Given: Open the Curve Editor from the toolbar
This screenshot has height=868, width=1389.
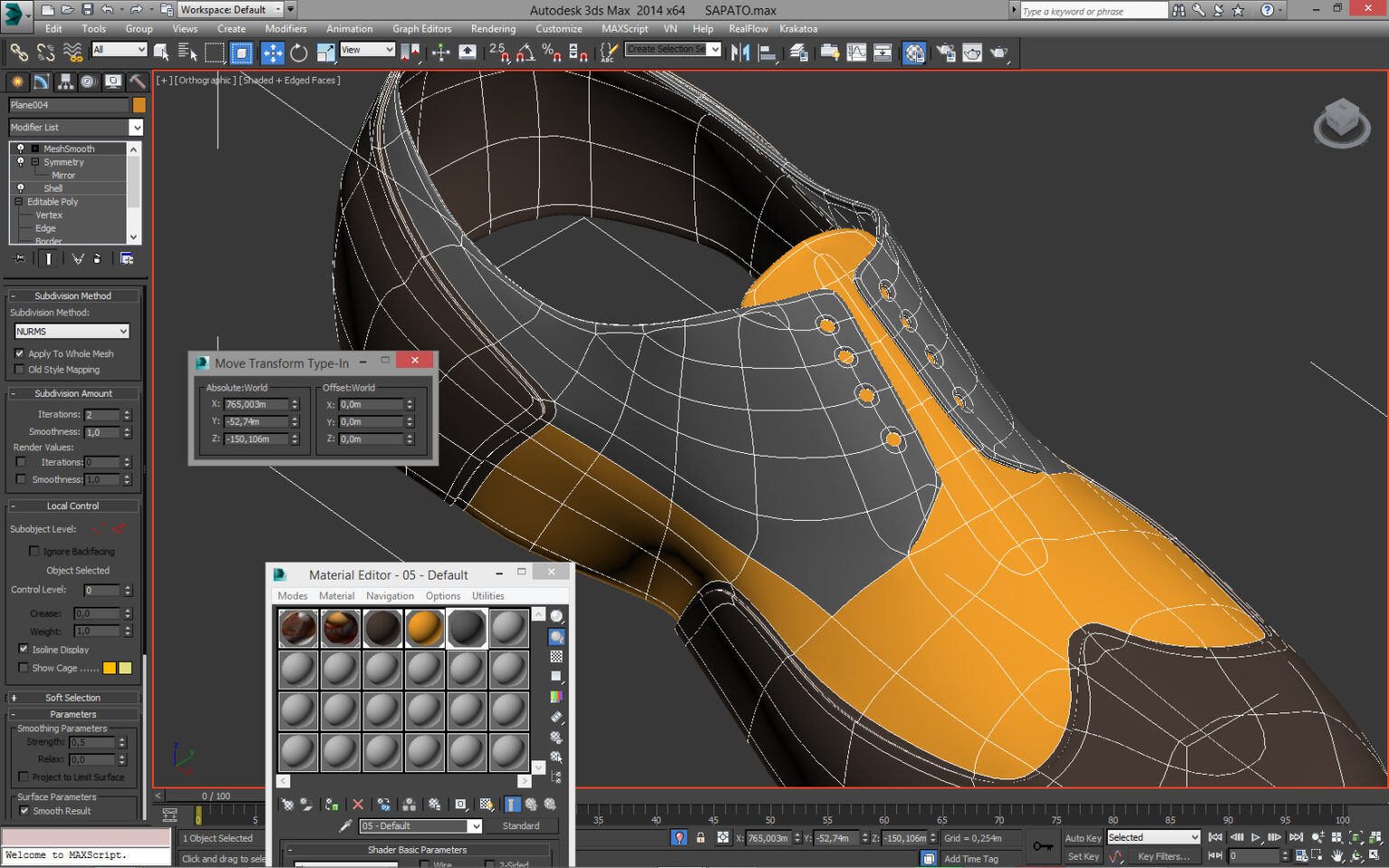Looking at the screenshot, I should (x=855, y=52).
